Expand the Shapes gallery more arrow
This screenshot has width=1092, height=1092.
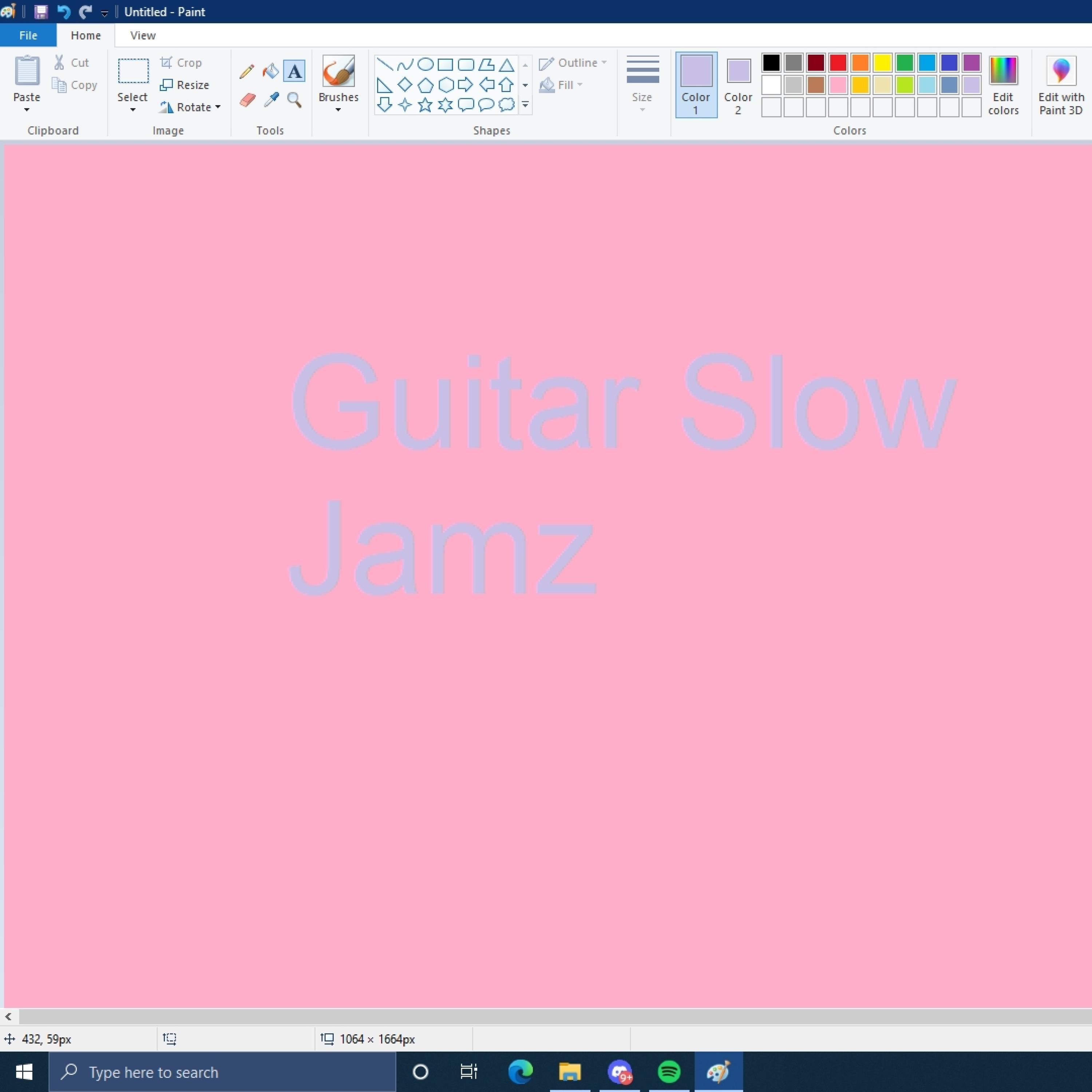click(525, 104)
